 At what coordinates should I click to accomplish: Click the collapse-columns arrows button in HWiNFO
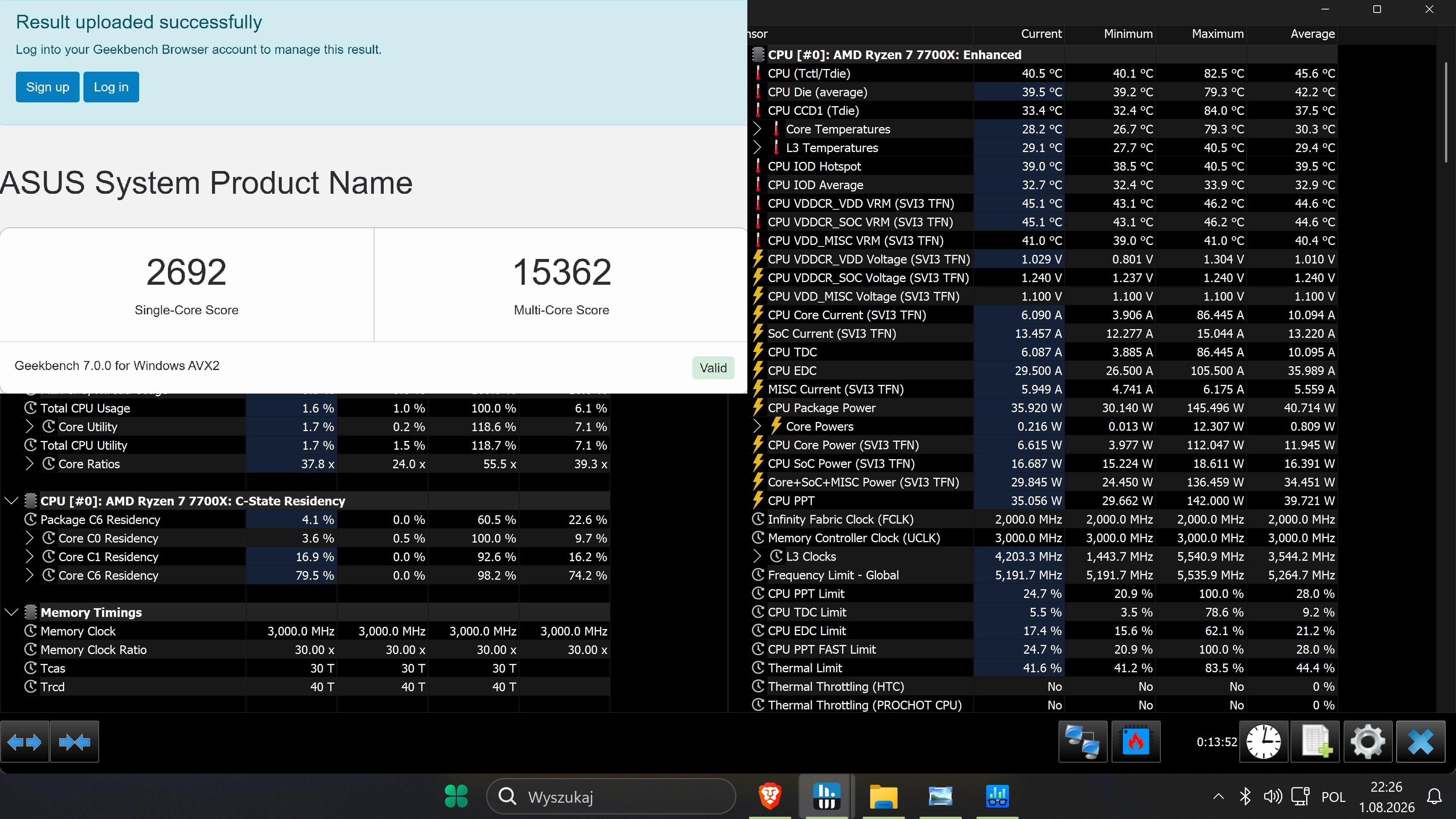75,741
